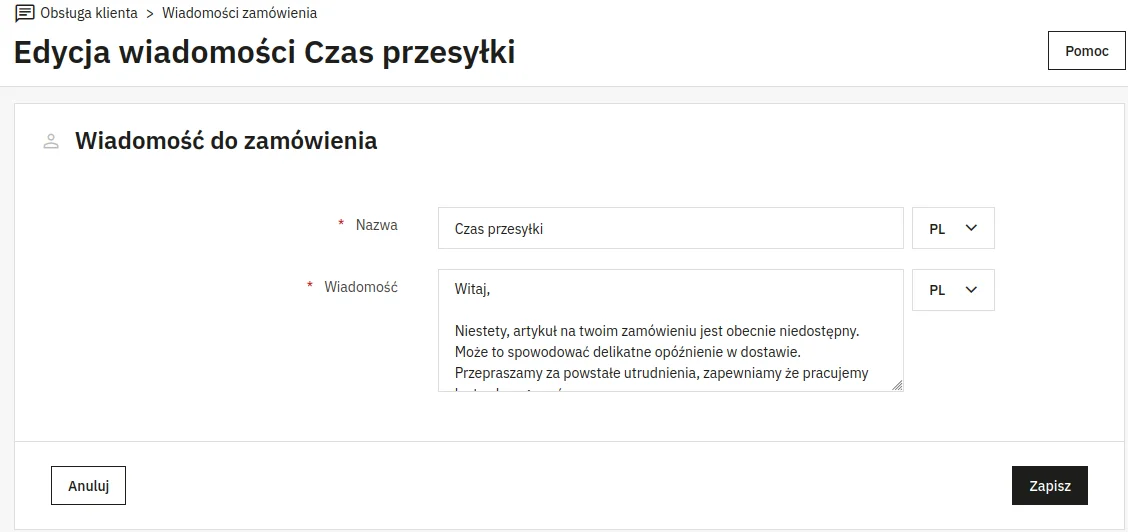The width and height of the screenshot is (1128, 532).
Task: Save the message with Zapisz
Action: coord(1050,486)
